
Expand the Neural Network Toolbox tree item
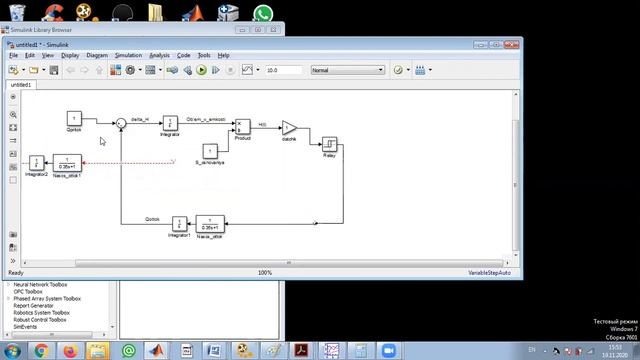click(x=8, y=284)
